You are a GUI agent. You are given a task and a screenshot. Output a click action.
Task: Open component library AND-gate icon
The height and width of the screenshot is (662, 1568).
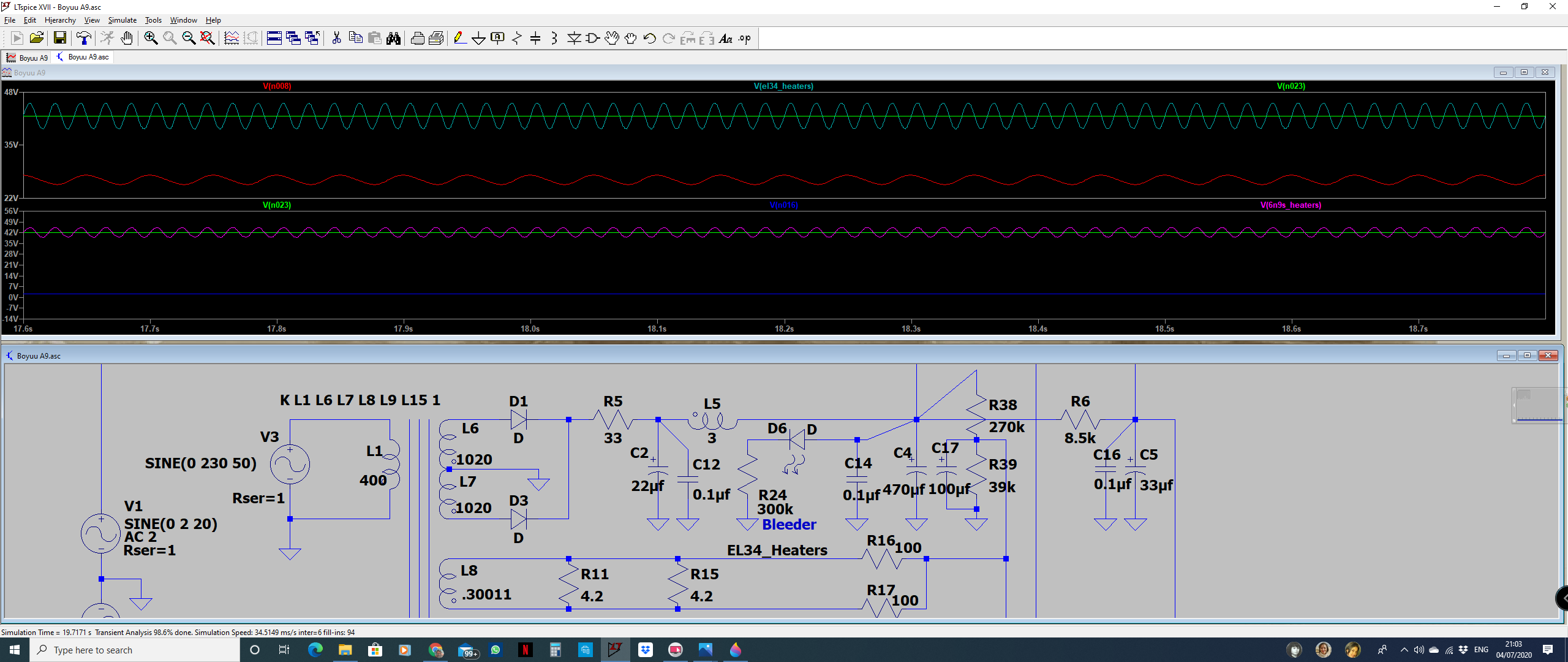[x=593, y=38]
